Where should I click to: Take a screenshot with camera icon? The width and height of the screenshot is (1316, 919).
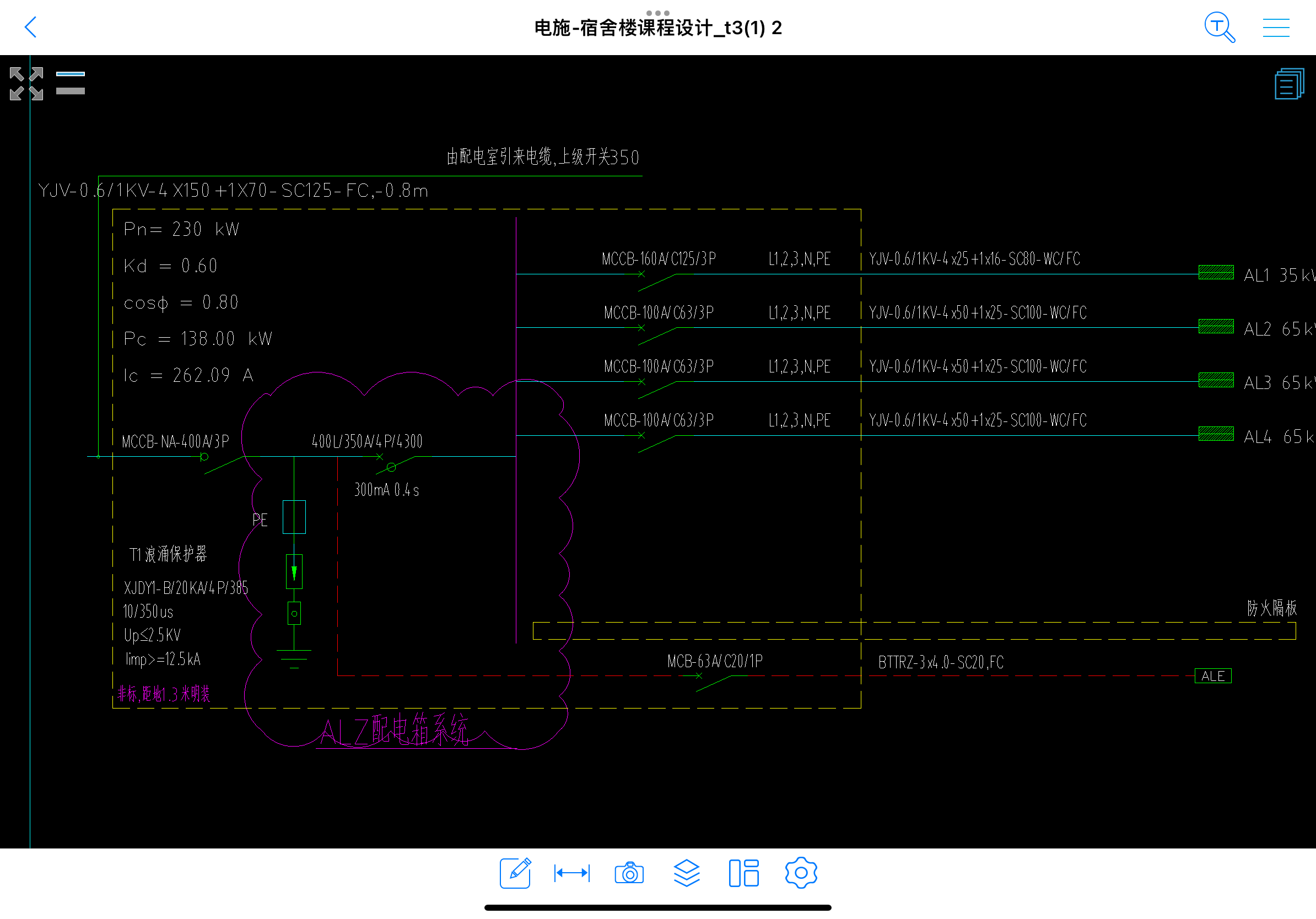629,873
